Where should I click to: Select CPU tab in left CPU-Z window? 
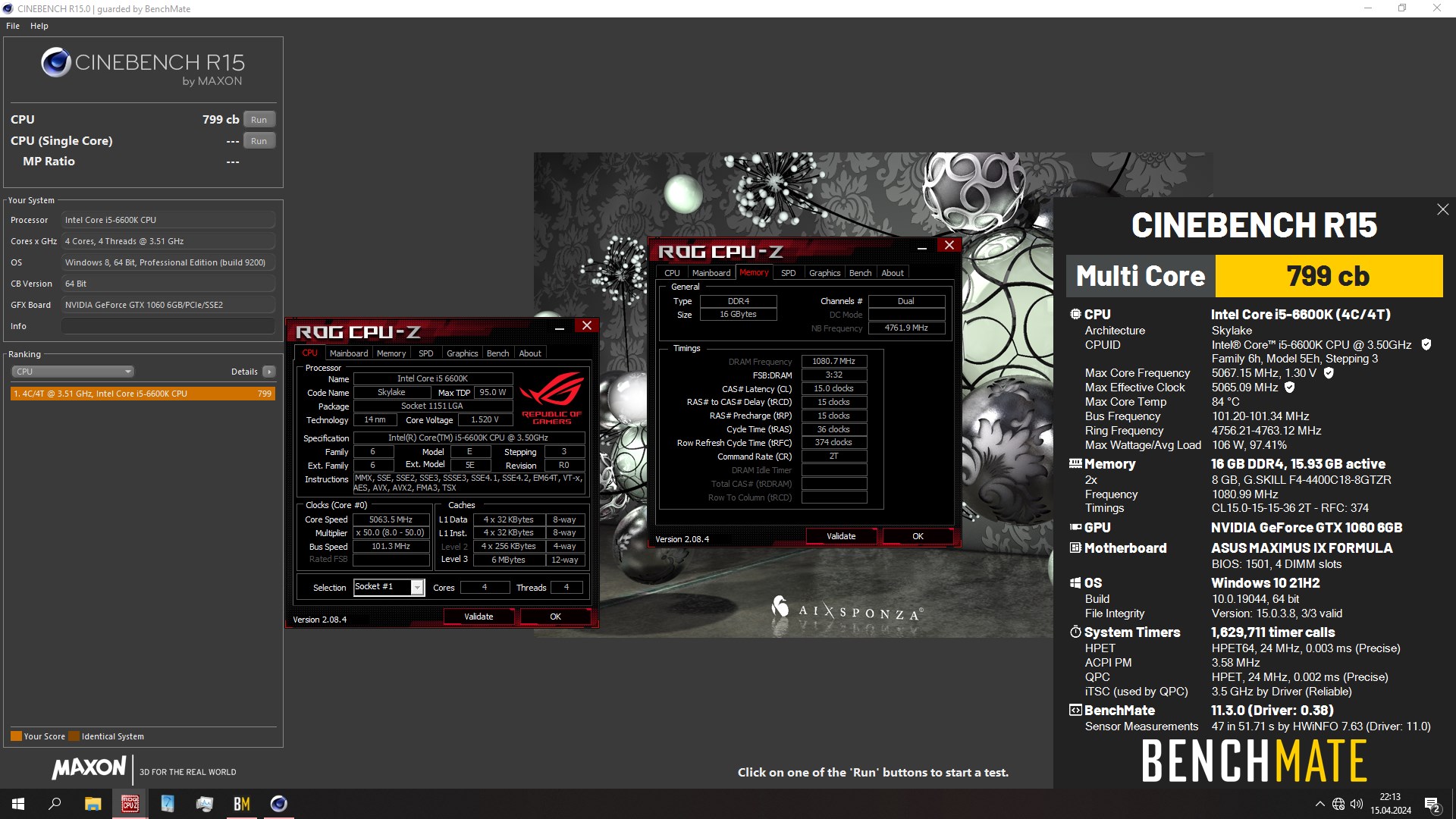pos(310,353)
